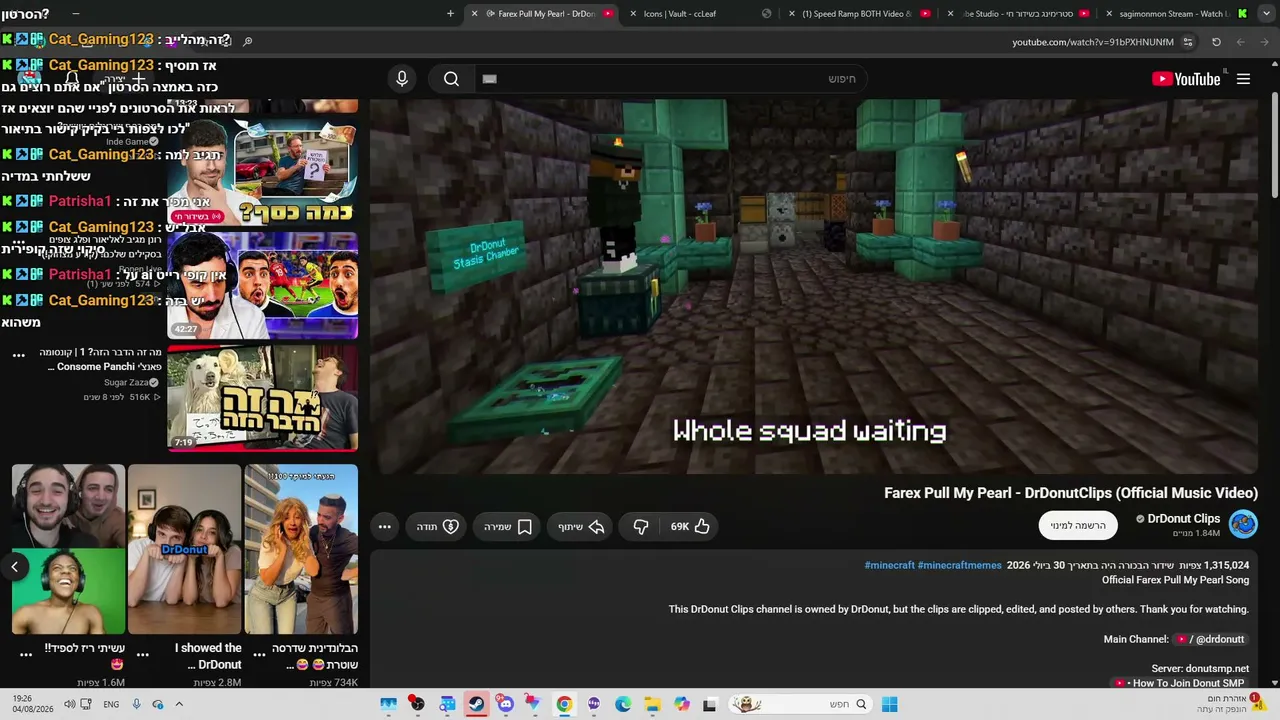The width and height of the screenshot is (1280, 720).
Task: Open Steam from the taskbar
Action: [x=476, y=704]
